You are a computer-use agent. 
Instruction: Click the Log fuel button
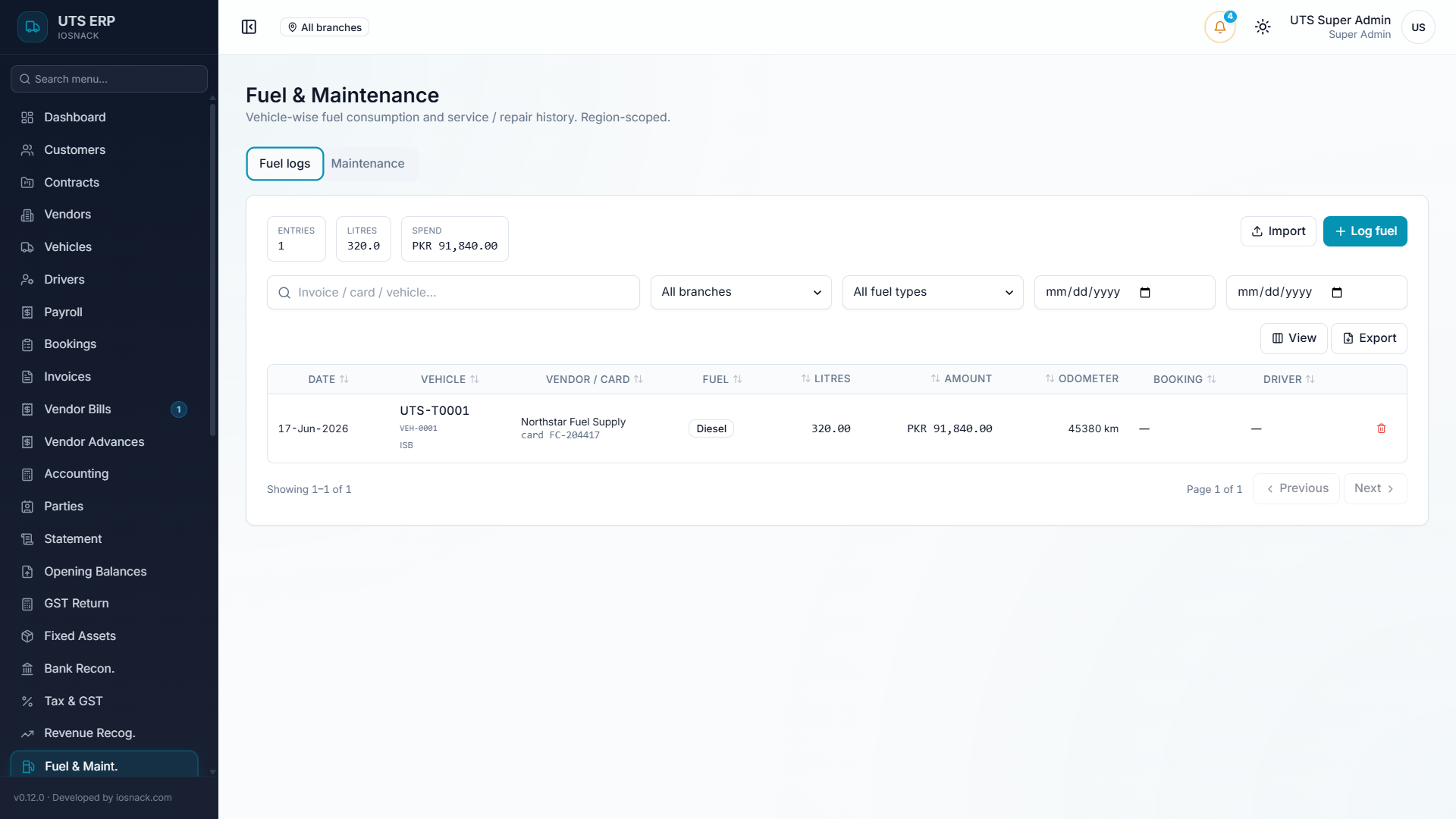pyautogui.click(x=1365, y=231)
